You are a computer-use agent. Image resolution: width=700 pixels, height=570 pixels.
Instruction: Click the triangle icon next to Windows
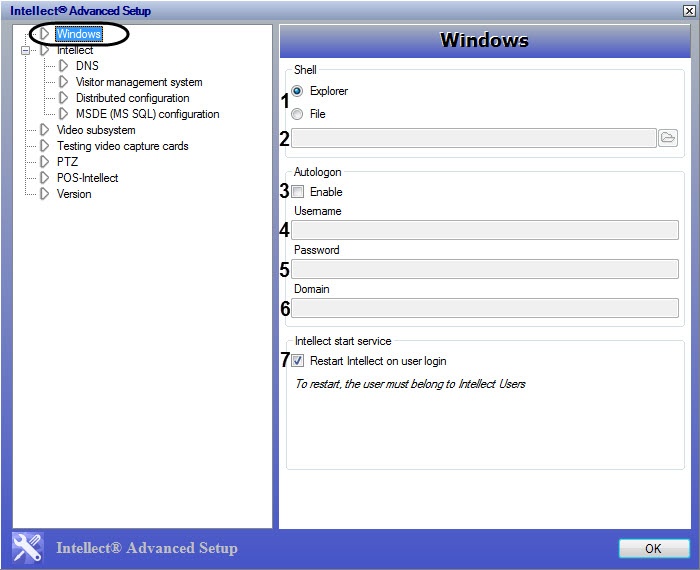[45, 33]
